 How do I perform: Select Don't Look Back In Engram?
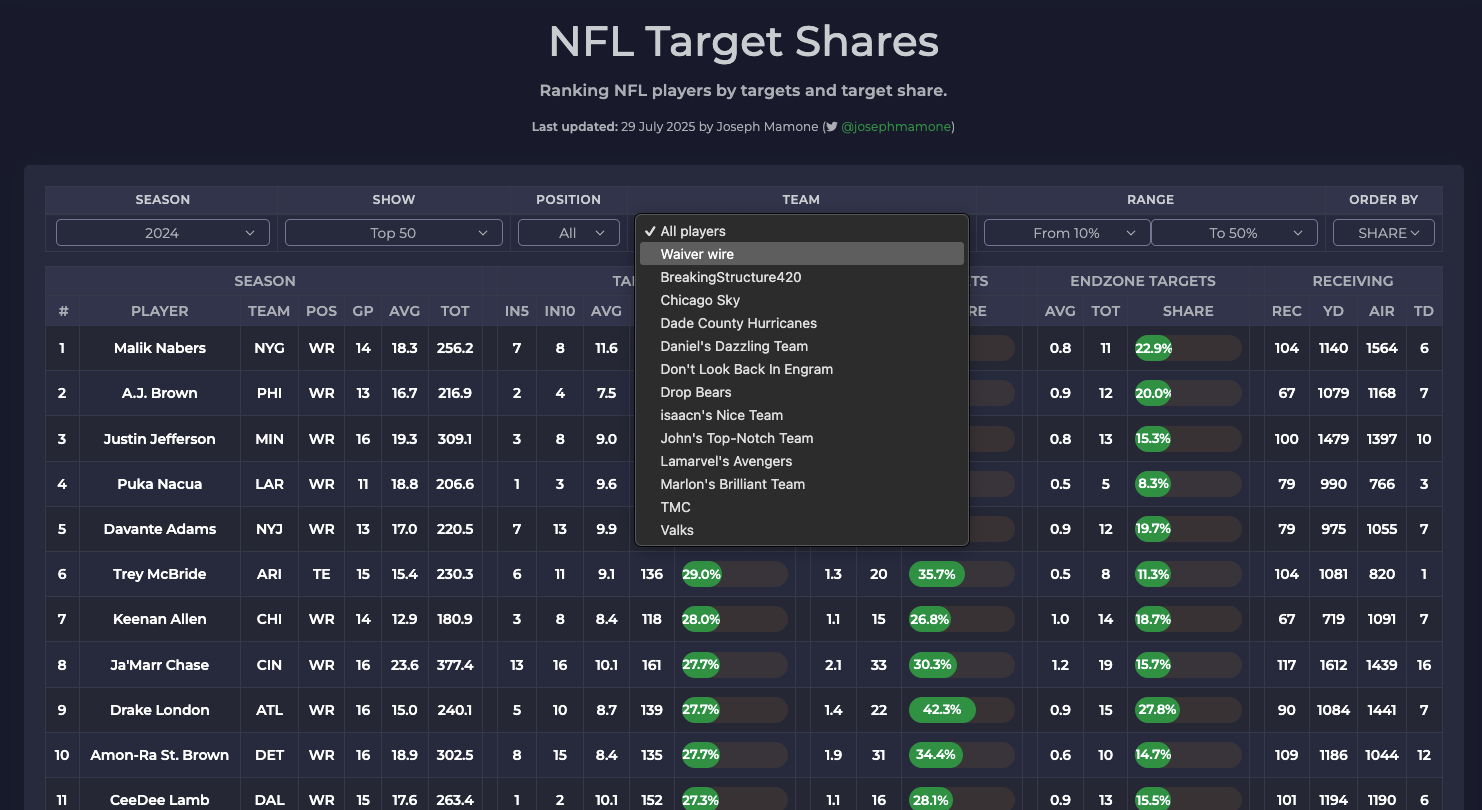point(802,369)
